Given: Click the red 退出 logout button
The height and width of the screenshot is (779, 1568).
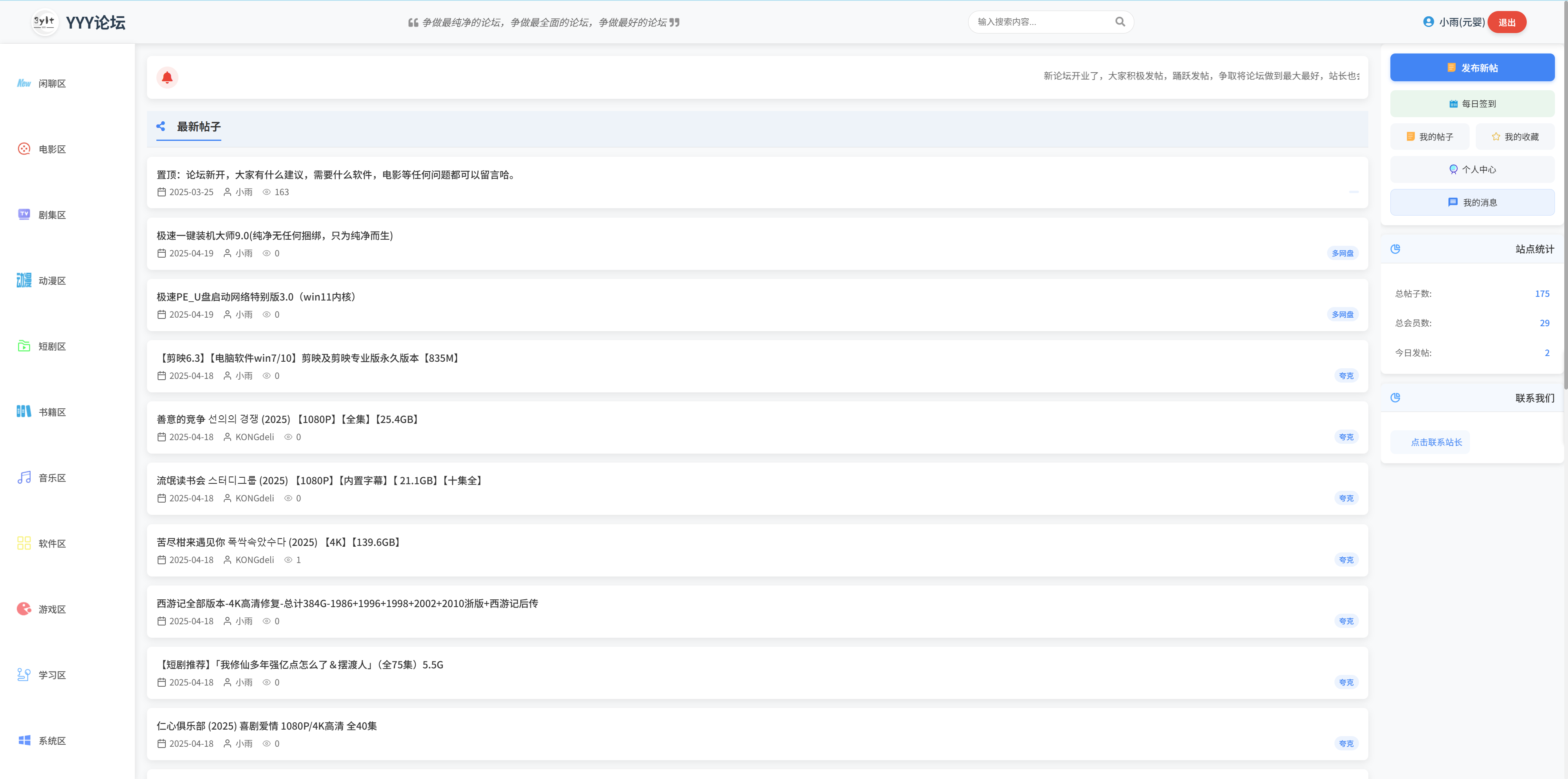Looking at the screenshot, I should (1506, 22).
